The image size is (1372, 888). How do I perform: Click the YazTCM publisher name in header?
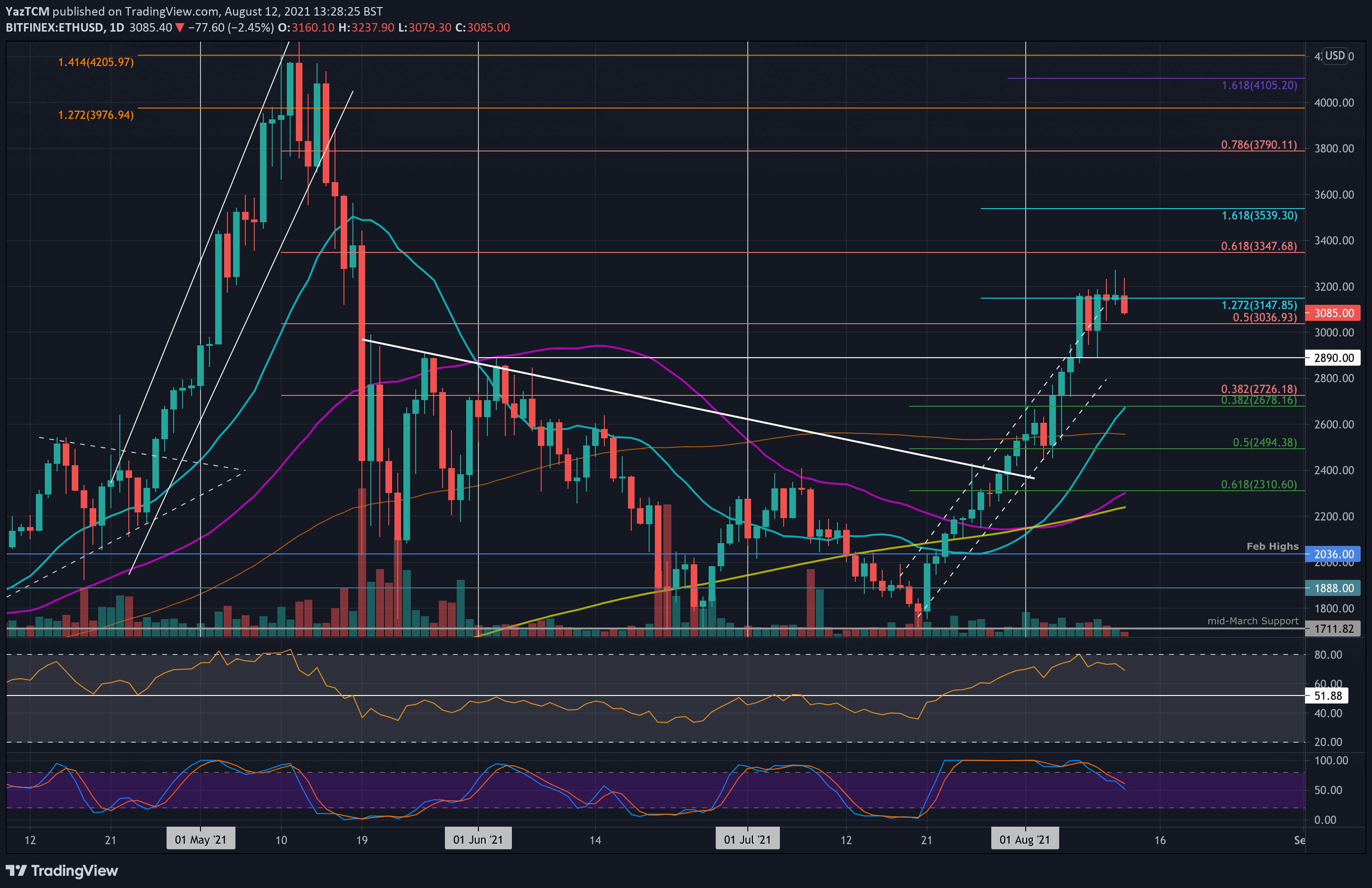click(x=27, y=11)
